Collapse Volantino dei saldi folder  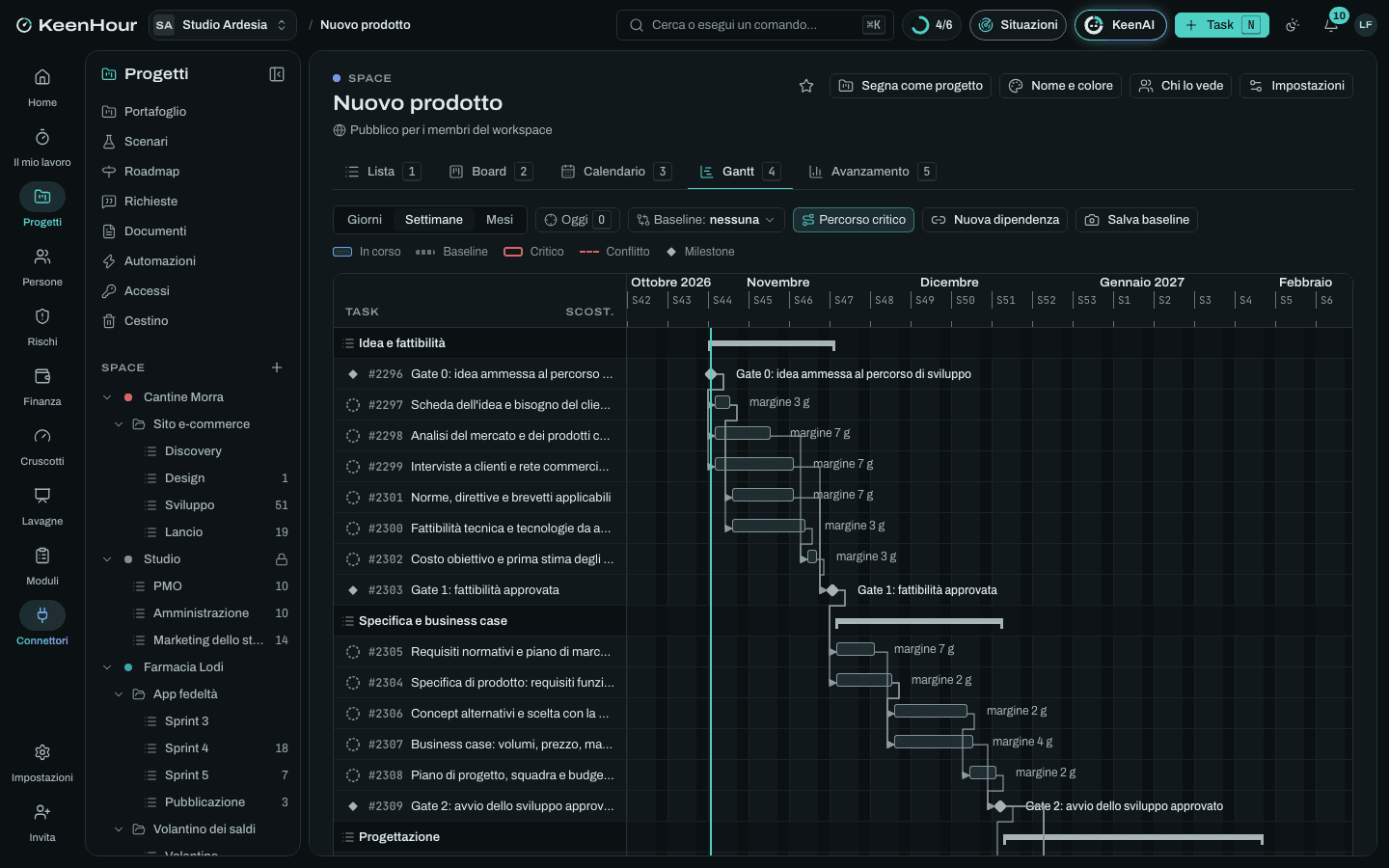(x=119, y=829)
